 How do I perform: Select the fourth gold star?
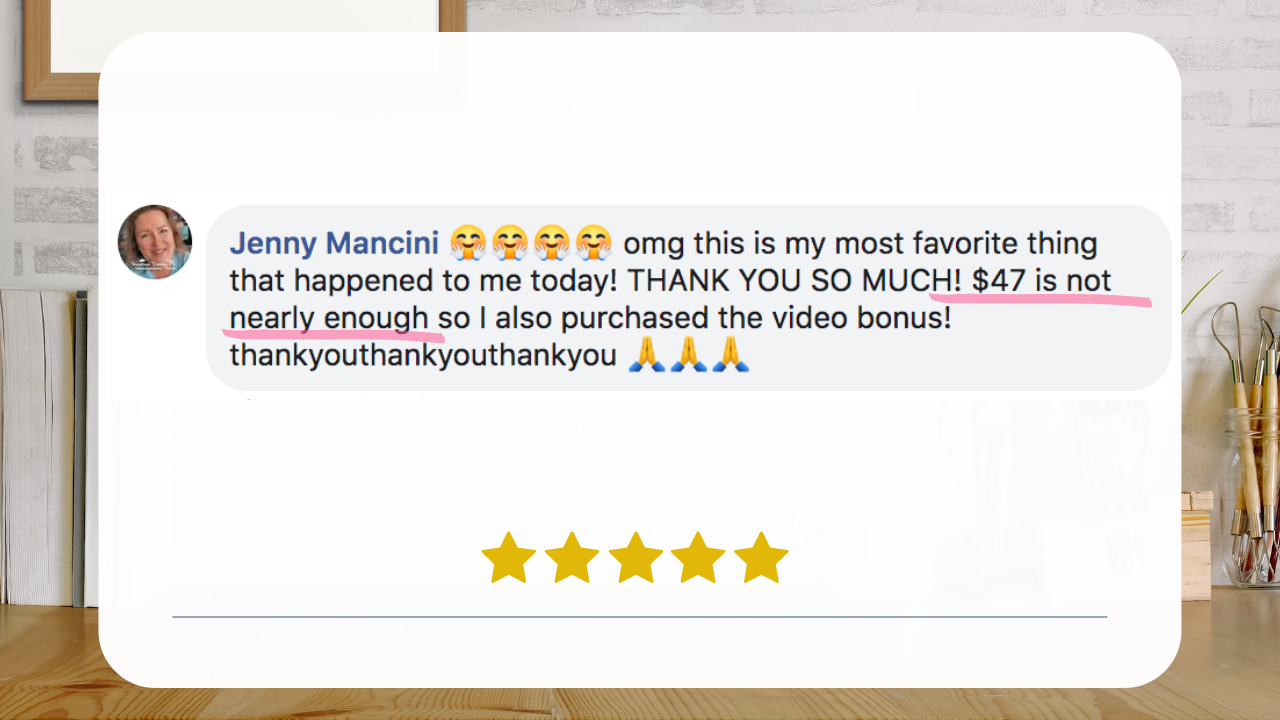point(698,557)
